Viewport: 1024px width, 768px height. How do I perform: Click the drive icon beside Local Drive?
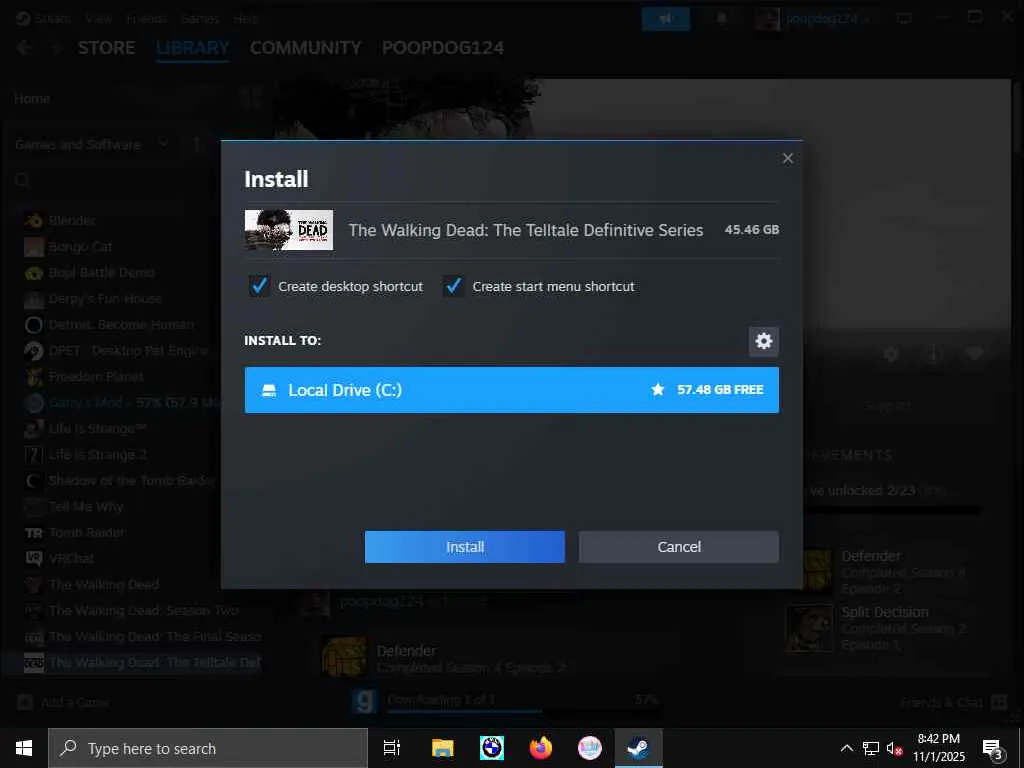click(x=268, y=391)
